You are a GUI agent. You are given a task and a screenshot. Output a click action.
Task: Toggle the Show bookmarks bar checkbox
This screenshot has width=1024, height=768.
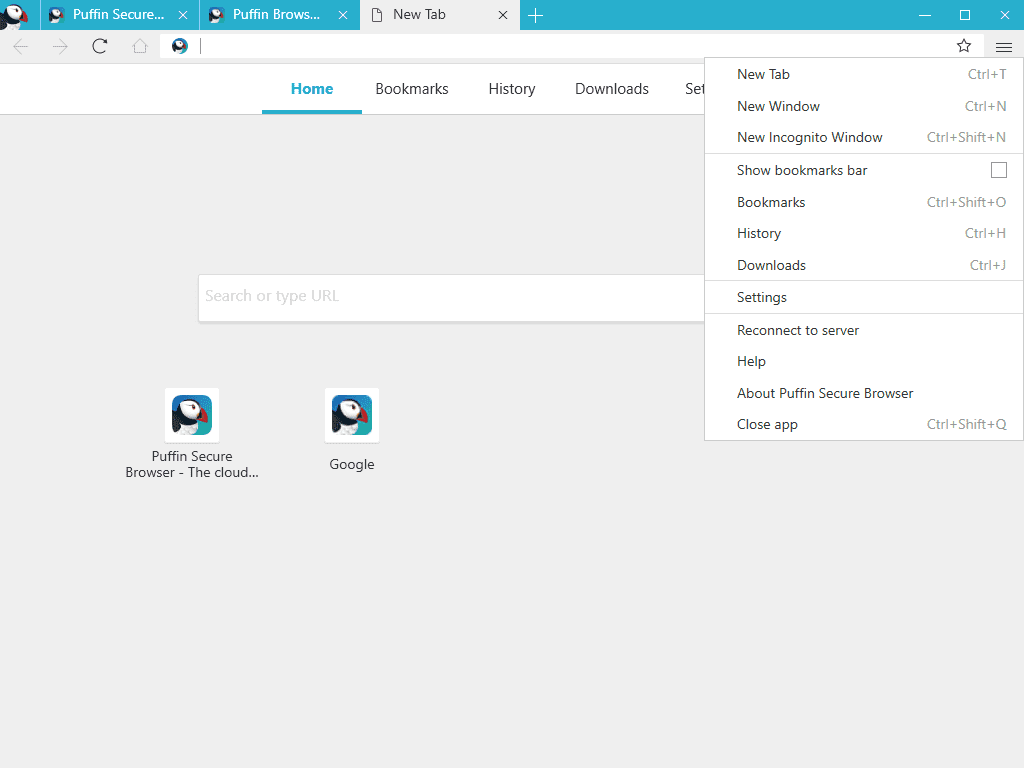pyautogui.click(x=999, y=170)
